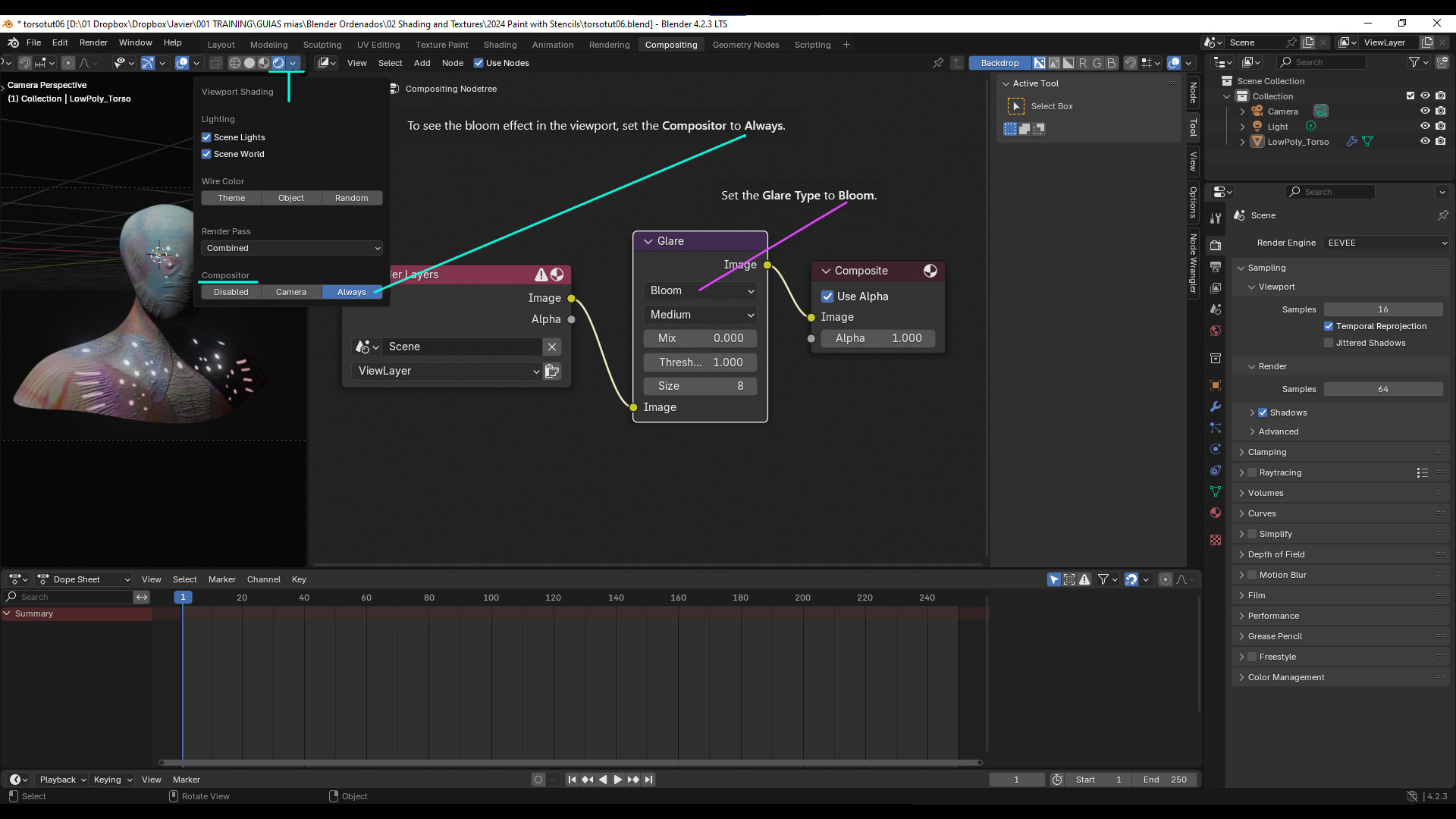
Task: Open Glare quality Medium dropdown
Action: tap(700, 315)
